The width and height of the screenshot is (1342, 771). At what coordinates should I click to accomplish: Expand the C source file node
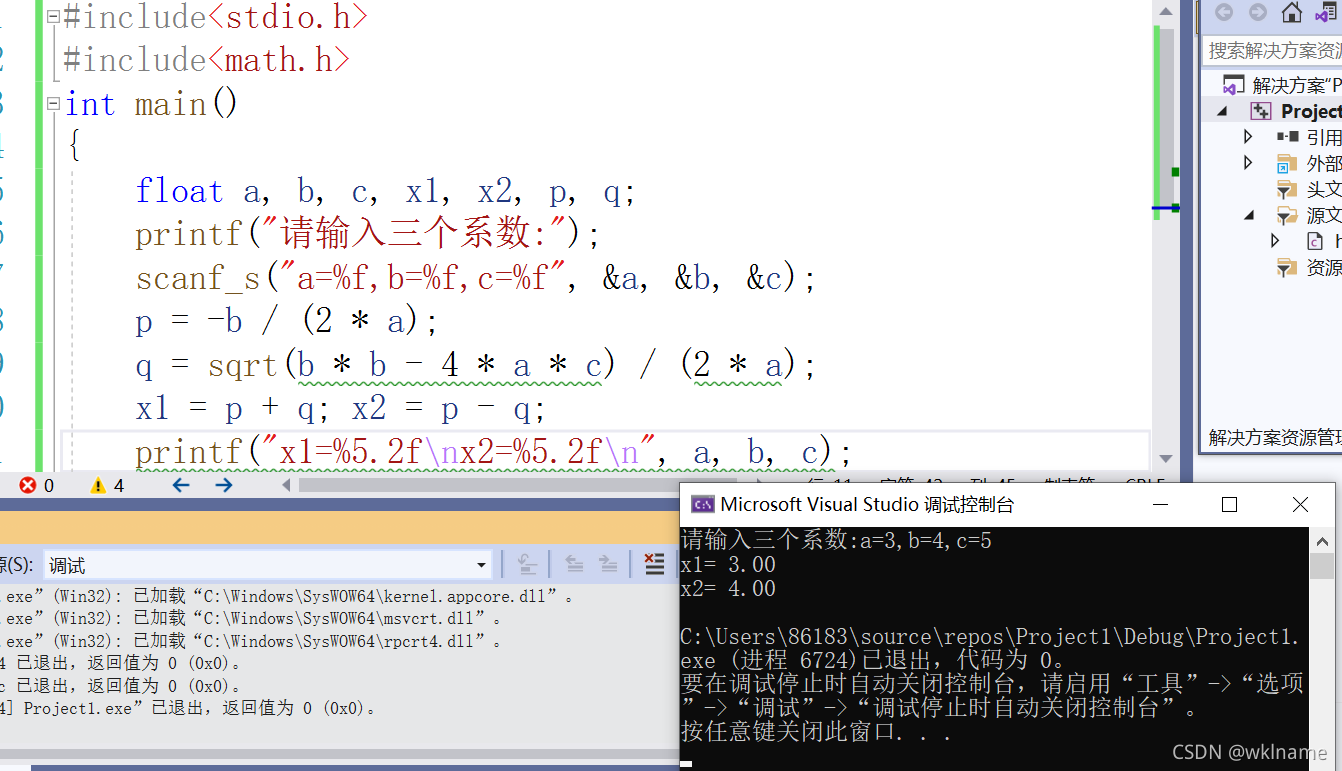click(x=1275, y=241)
